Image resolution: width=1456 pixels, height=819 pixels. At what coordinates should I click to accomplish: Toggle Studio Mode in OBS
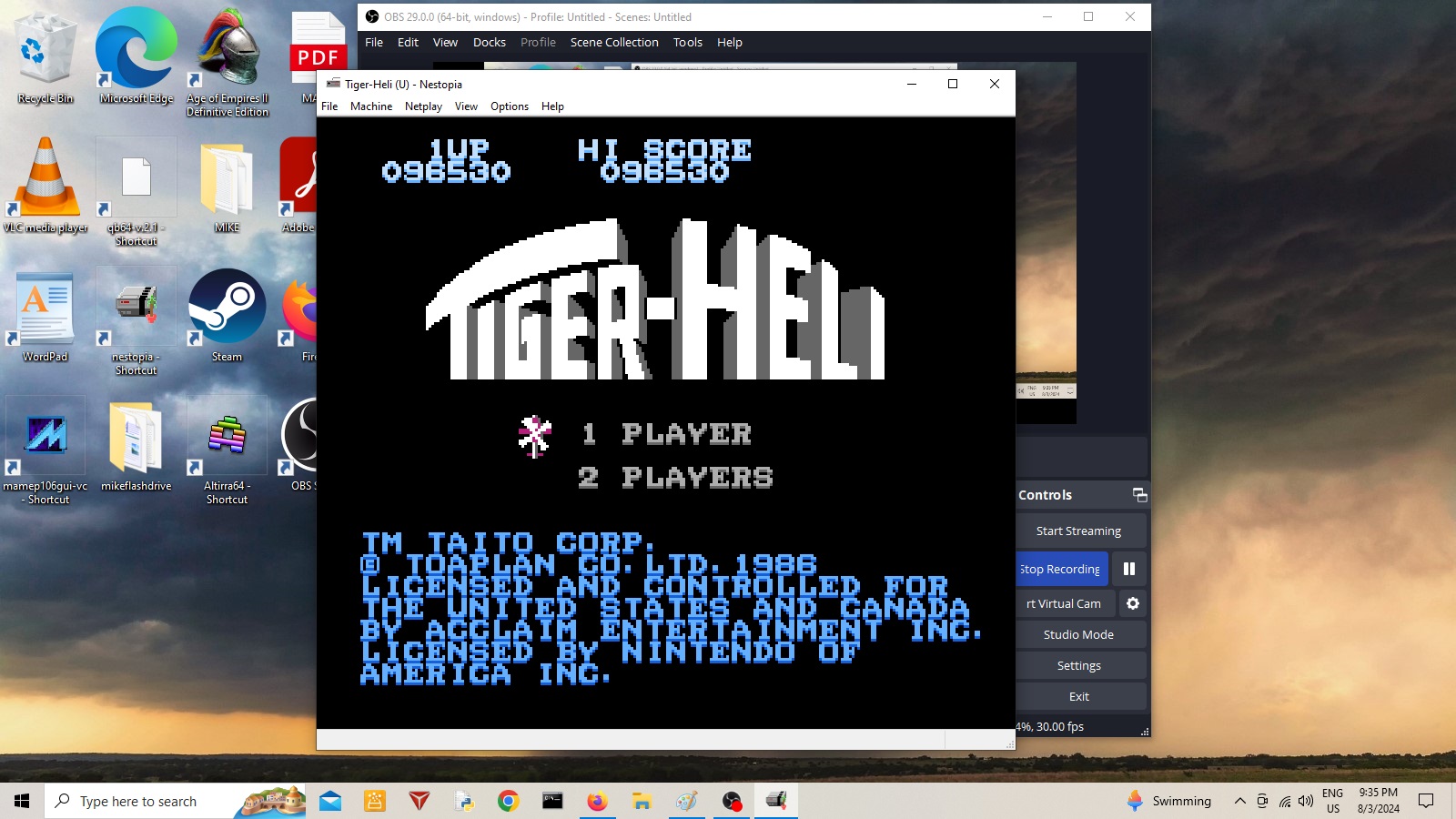1079,634
